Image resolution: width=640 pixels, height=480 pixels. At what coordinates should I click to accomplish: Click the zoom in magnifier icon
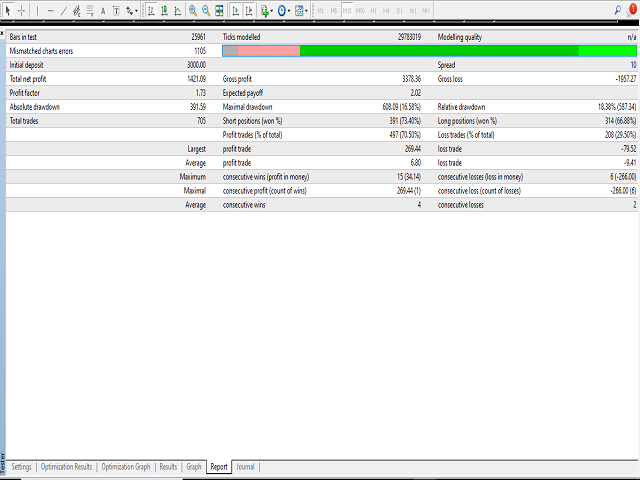(x=193, y=11)
